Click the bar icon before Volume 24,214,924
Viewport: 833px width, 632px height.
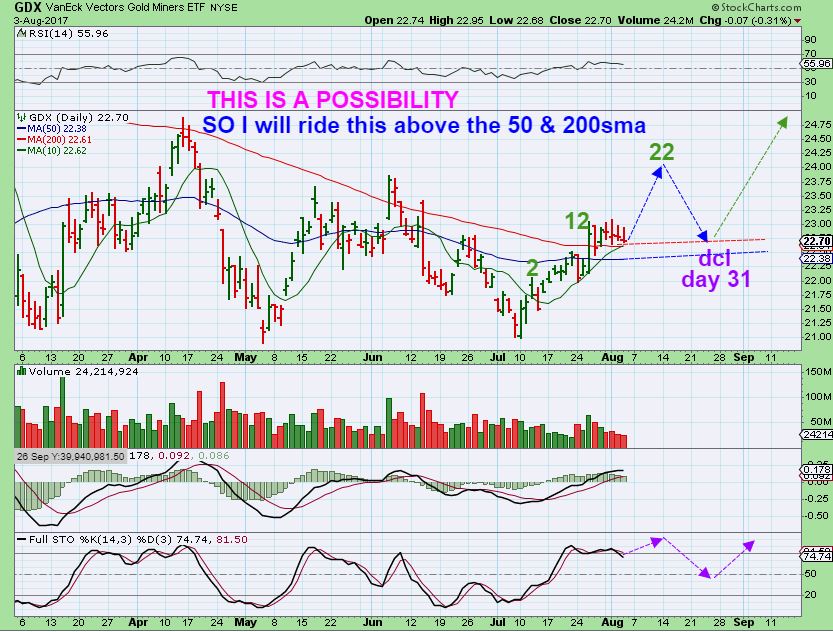pos(22,371)
